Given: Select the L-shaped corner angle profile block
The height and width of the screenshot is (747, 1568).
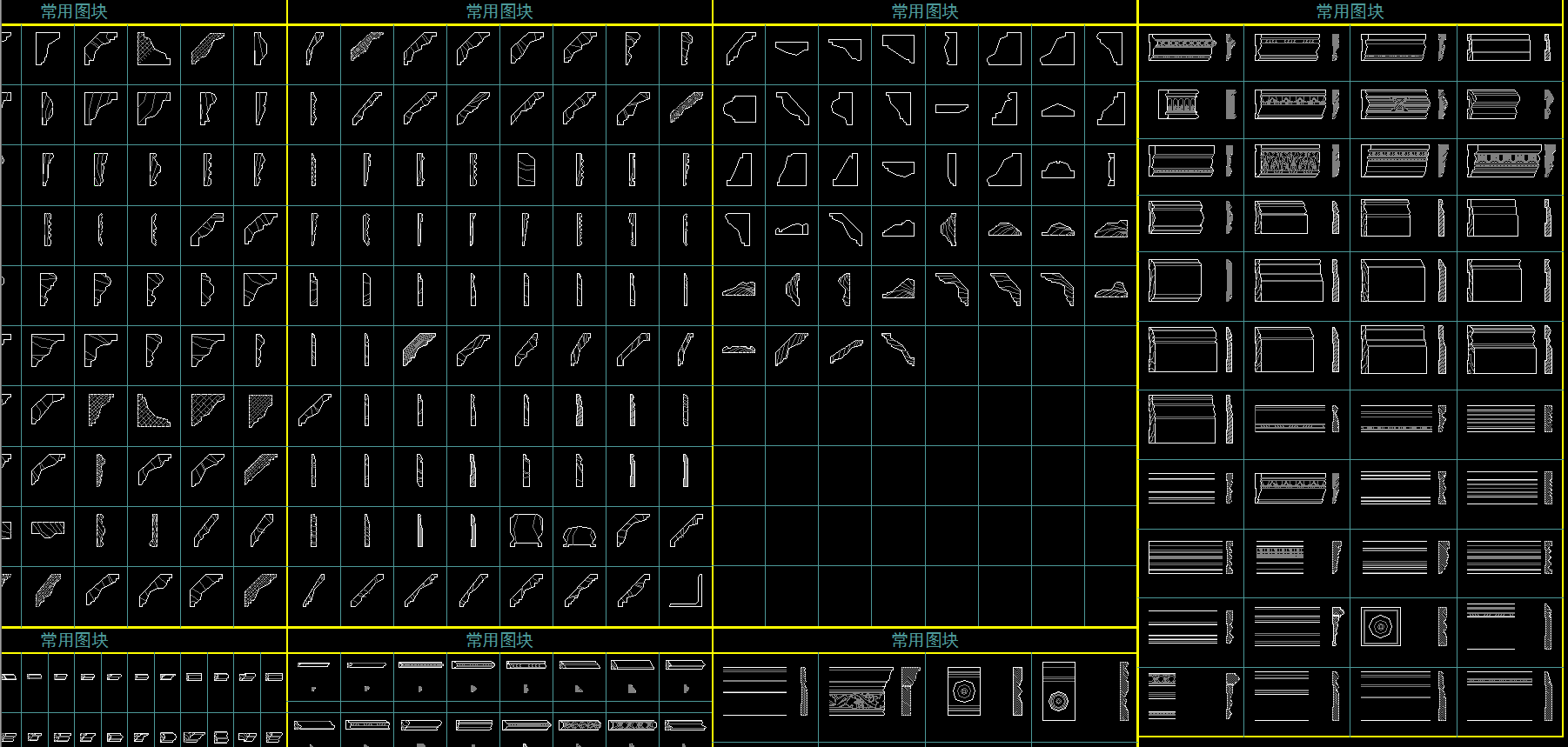Looking at the screenshot, I should tap(686, 591).
